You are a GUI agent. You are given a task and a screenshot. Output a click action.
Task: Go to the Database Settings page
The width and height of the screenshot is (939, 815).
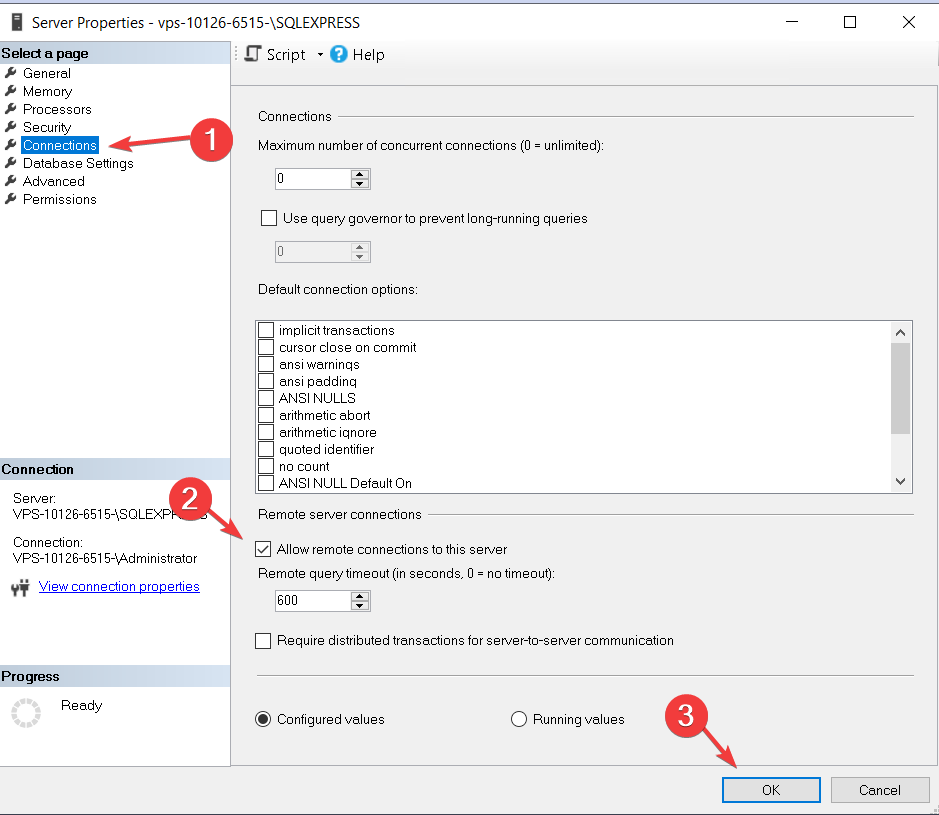coord(78,163)
